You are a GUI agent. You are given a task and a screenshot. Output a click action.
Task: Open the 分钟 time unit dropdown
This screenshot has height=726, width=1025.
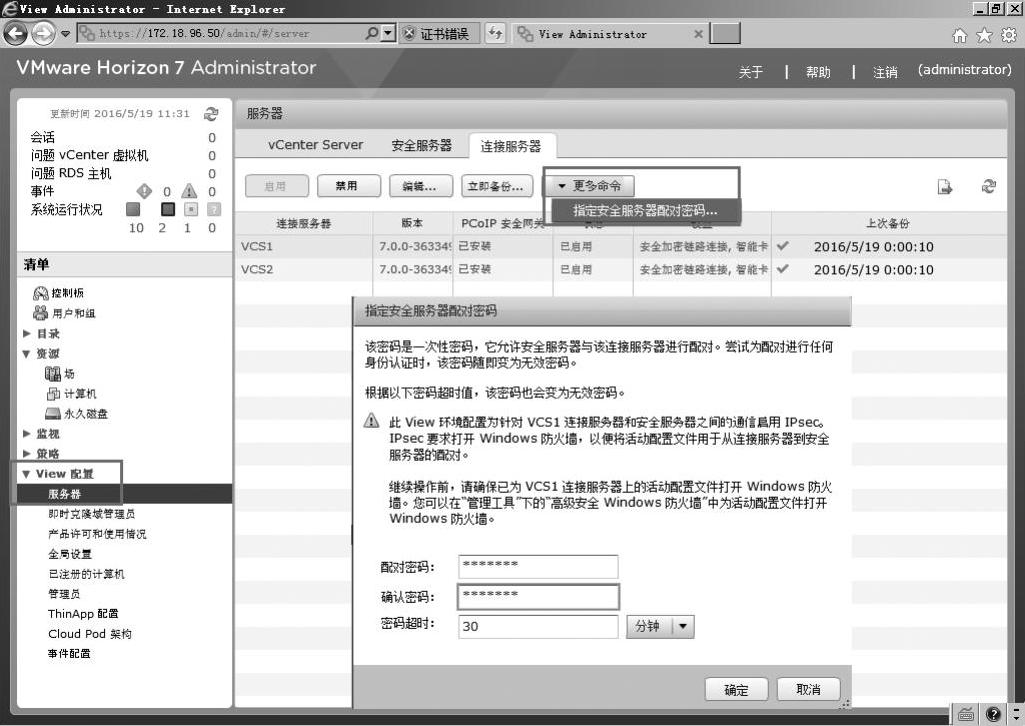coord(660,626)
